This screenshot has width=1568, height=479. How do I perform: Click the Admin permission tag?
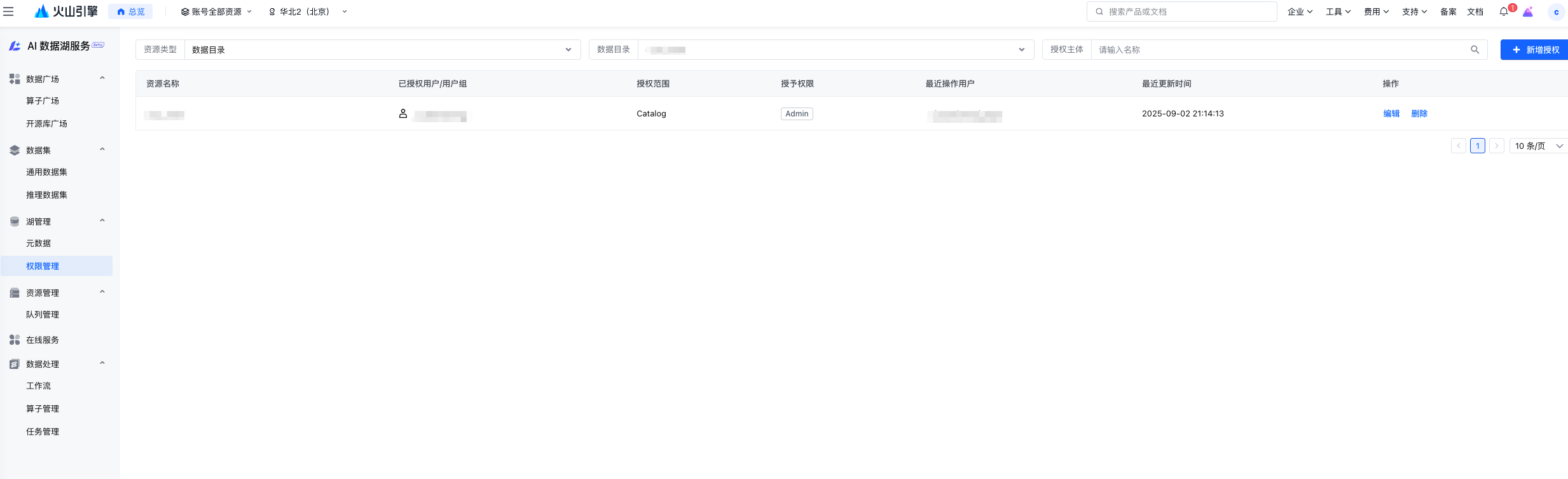[x=797, y=113]
